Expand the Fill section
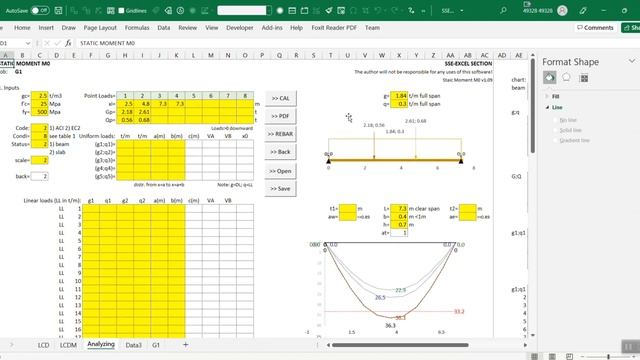Viewport: 640px width, 360px height. point(547,96)
